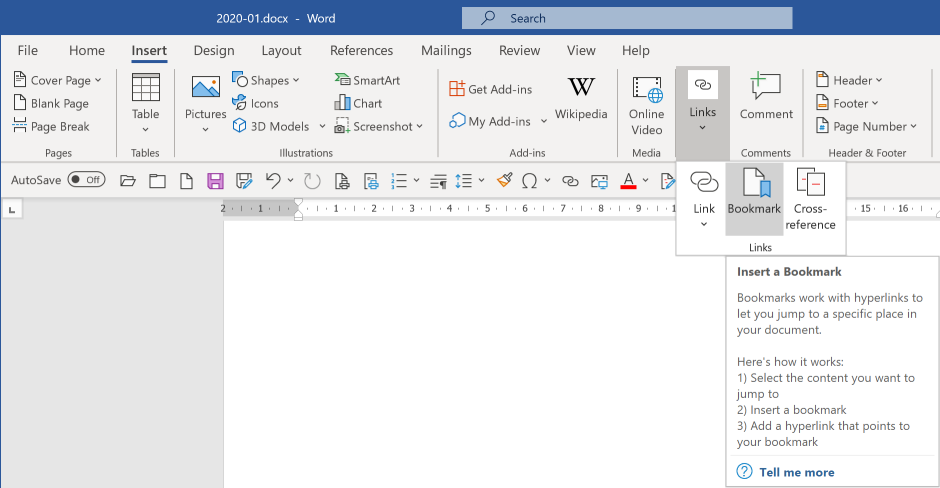Open My Add-ins

point(490,122)
